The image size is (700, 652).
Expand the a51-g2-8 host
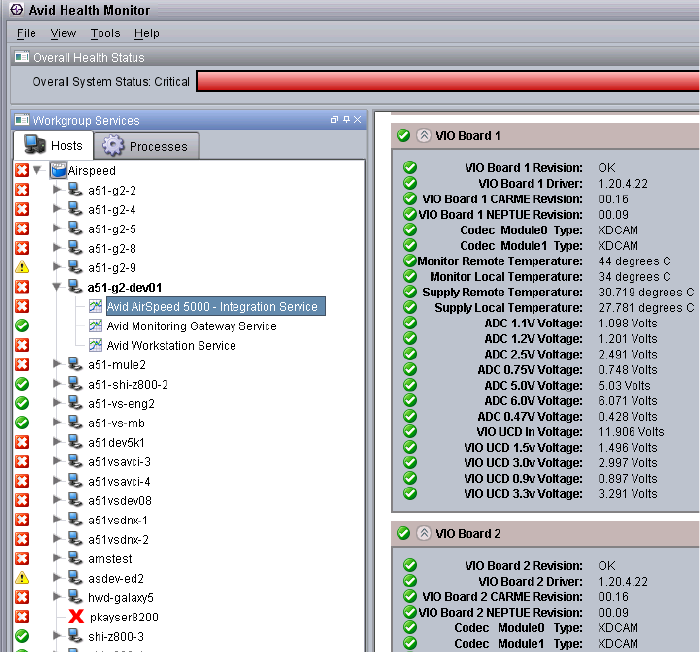click(x=57, y=248)
